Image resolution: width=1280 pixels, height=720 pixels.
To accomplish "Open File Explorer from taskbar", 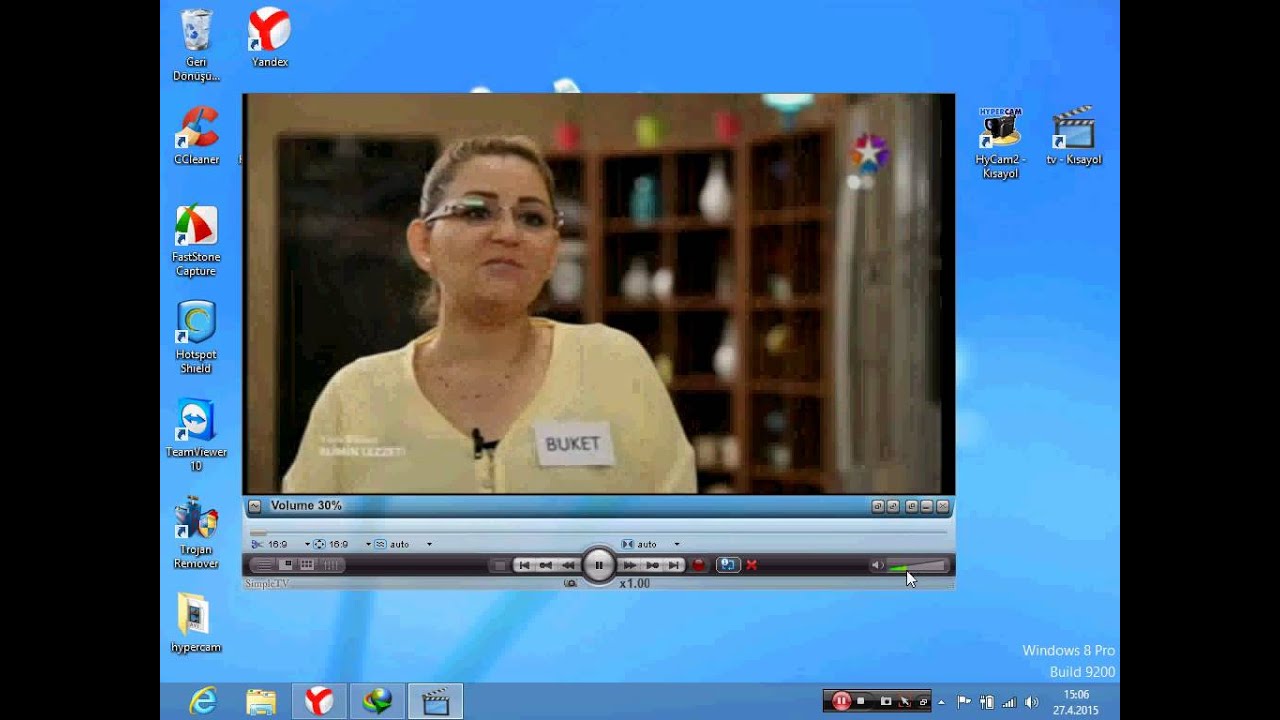I will [x=261, y=702].
